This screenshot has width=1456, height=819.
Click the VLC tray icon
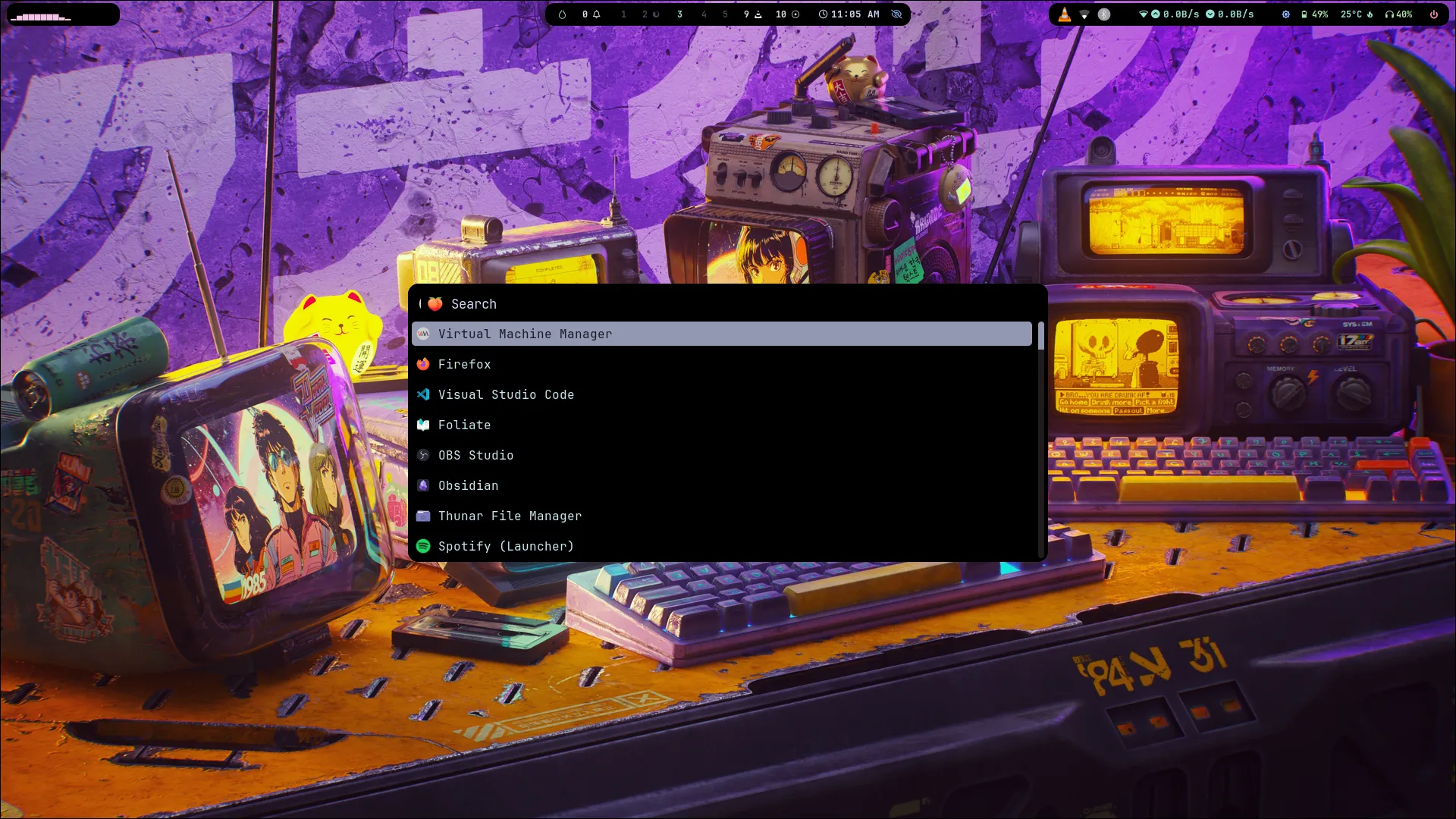[x=1065, y=14]
